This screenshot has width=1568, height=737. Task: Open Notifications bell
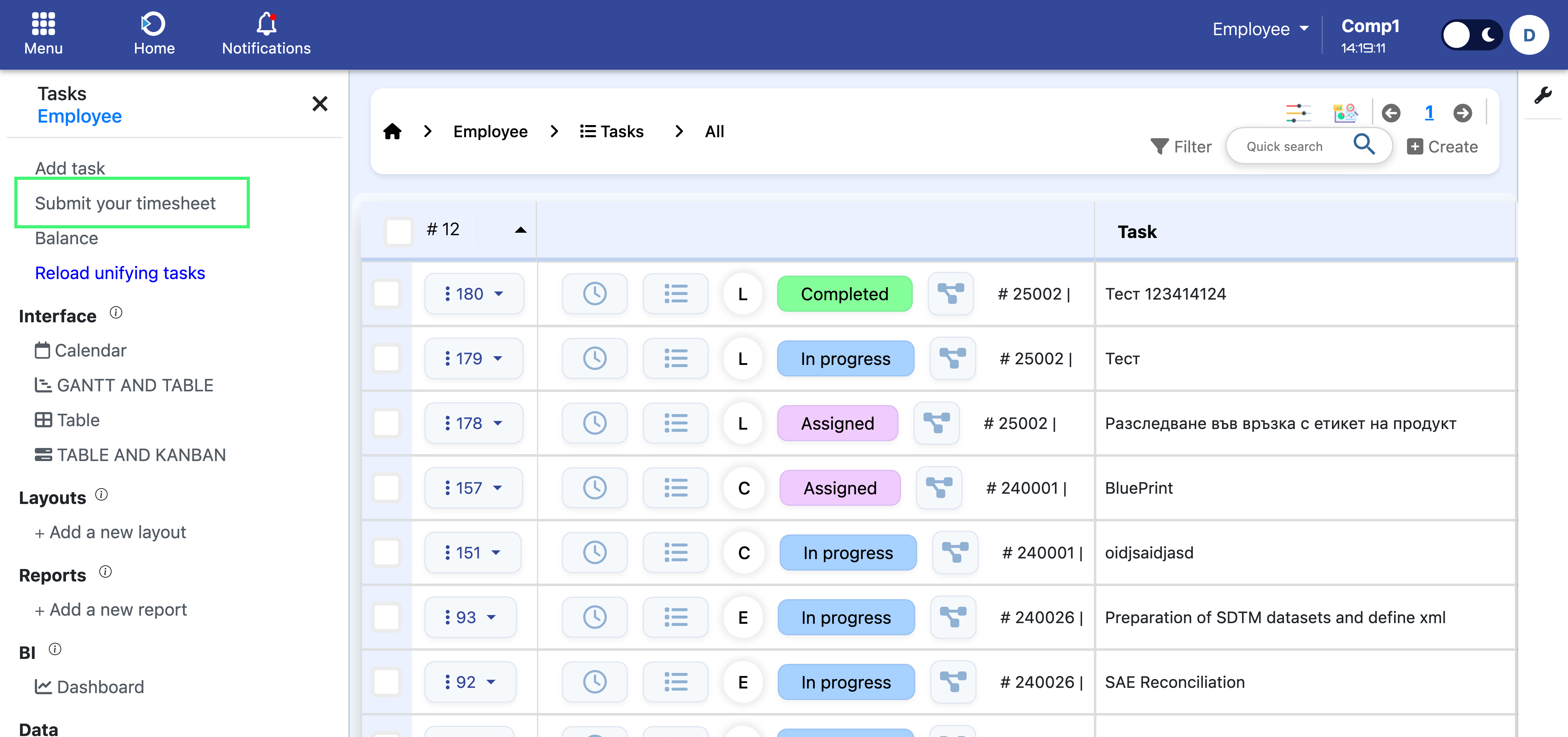(266, 34)
